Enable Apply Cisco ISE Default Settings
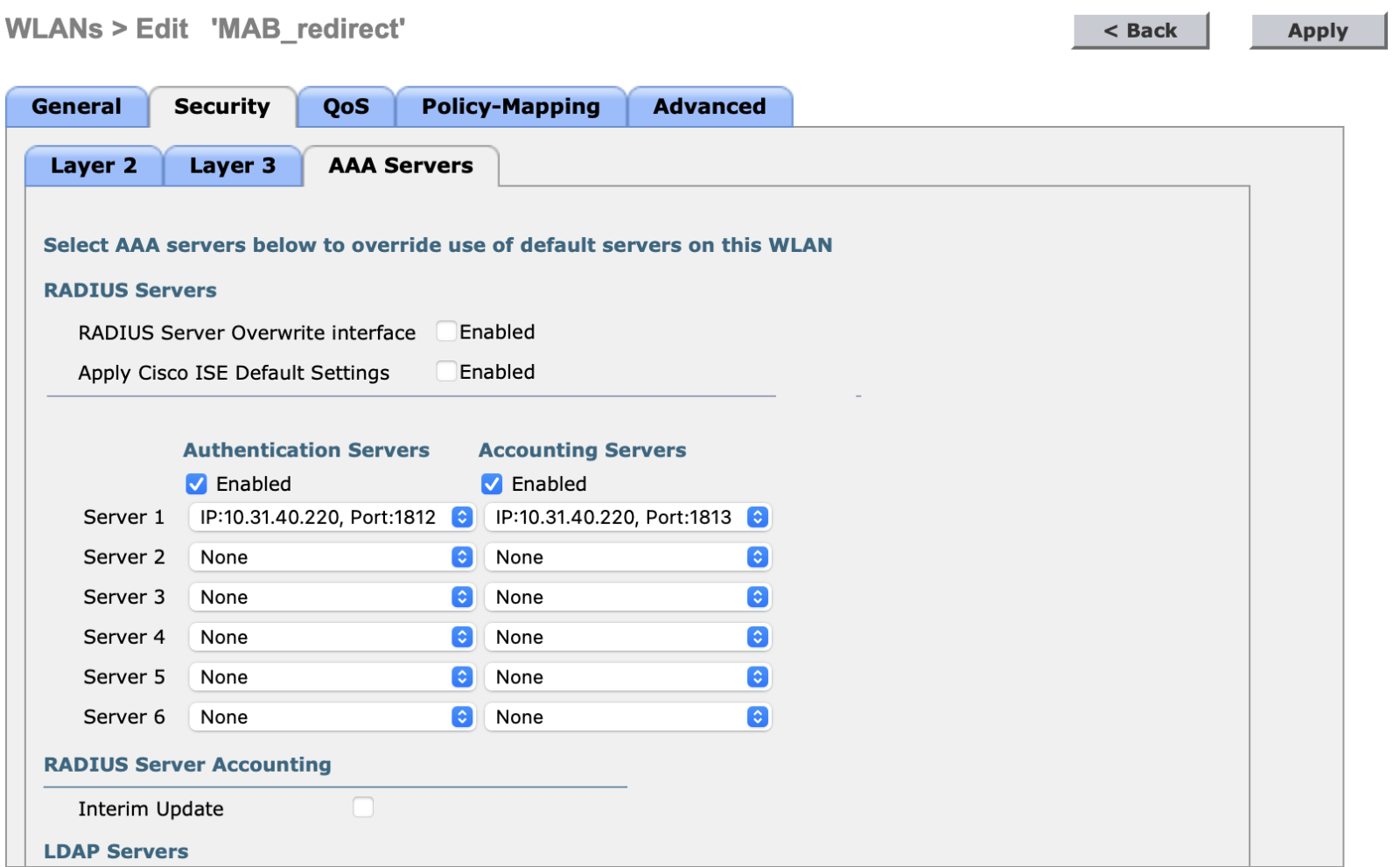Viewport: 1400px width, 867px height. pyautogui.click(x=446, y=371)
